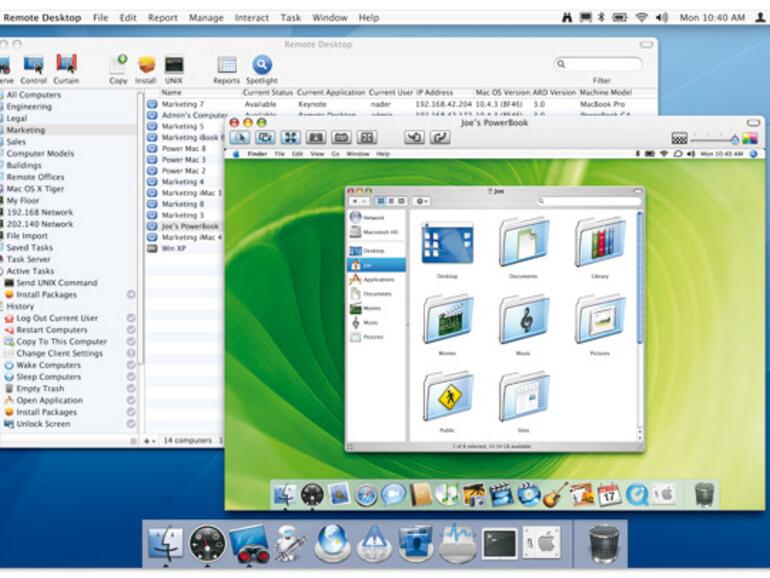Click the Filter search field in Remote Desktop
Viewport: 770px width, 578px height.
598,64
